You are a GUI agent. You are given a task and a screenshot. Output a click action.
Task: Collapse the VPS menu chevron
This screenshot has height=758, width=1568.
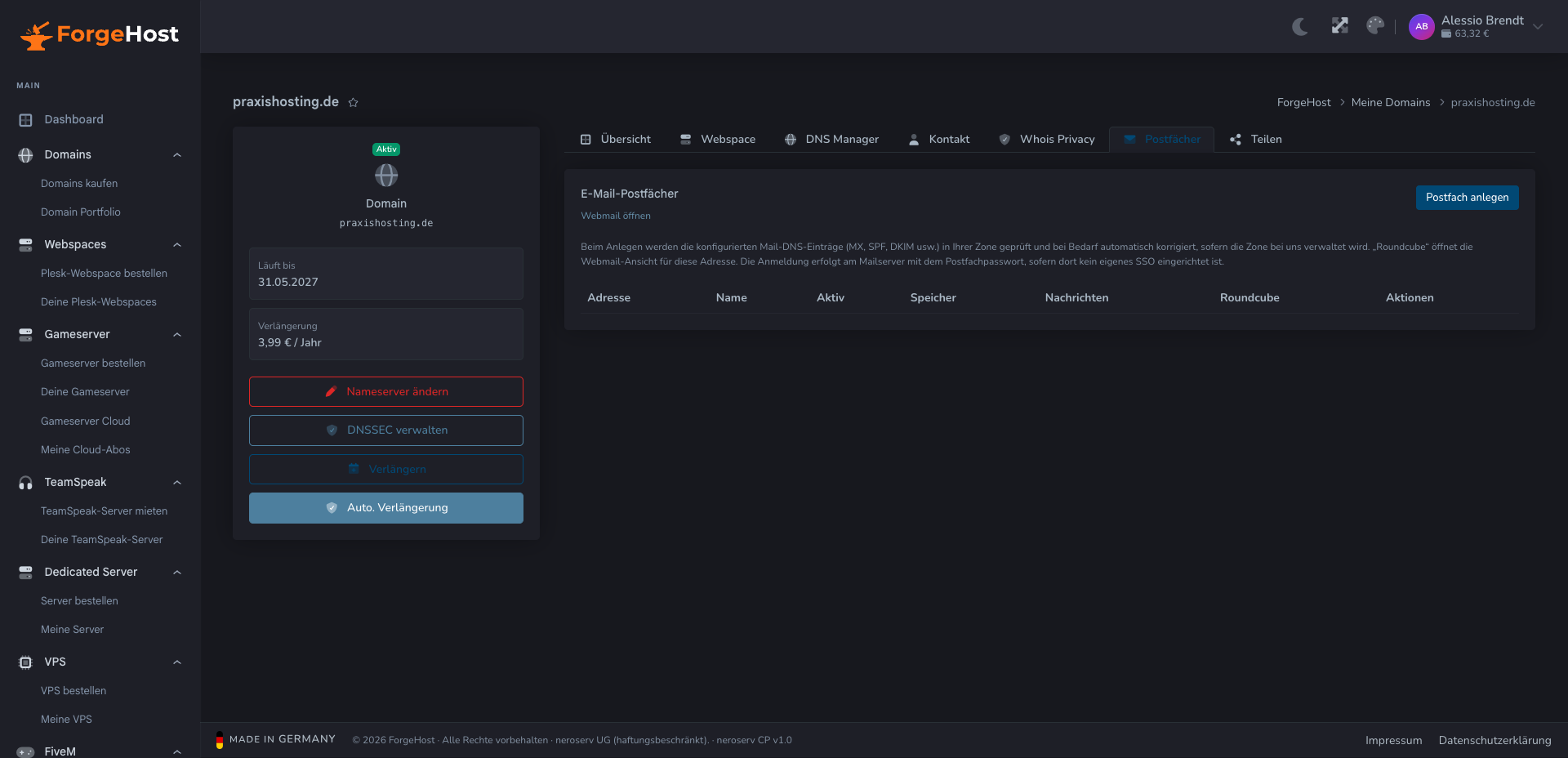coord(177,662)
